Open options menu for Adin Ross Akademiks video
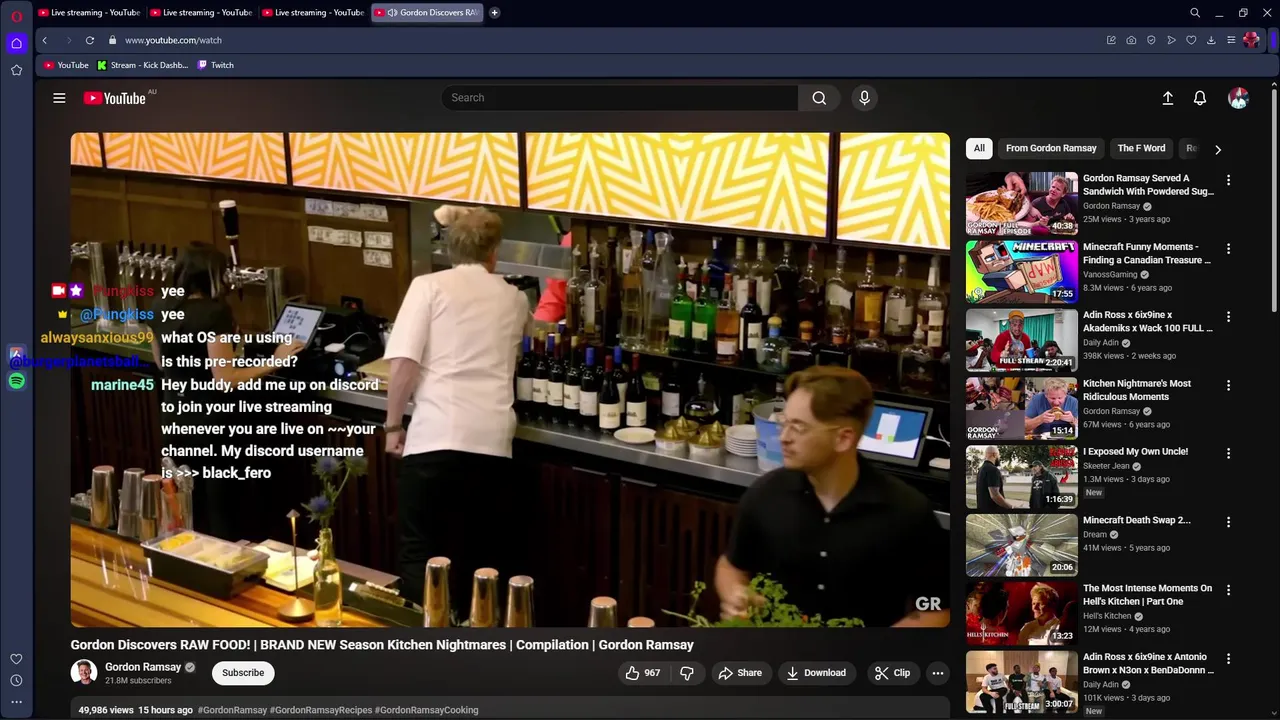Viewport: 1280px width, 720px height. [x=1228, y=317]
